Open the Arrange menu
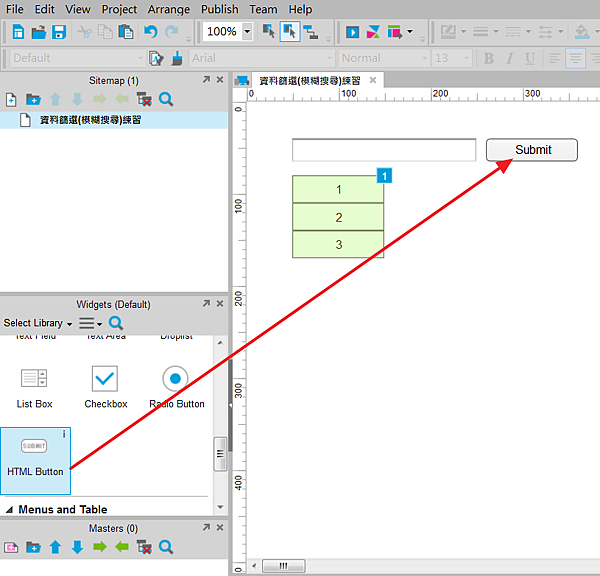Screen dimensions: 600x576 (x=169, y=9)
